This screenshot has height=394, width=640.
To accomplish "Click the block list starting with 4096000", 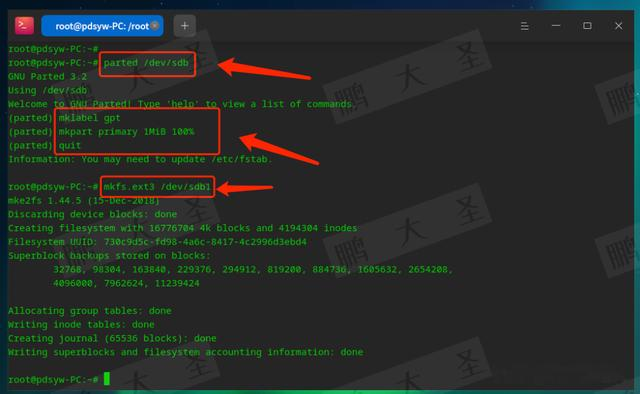I will point(126,283).
